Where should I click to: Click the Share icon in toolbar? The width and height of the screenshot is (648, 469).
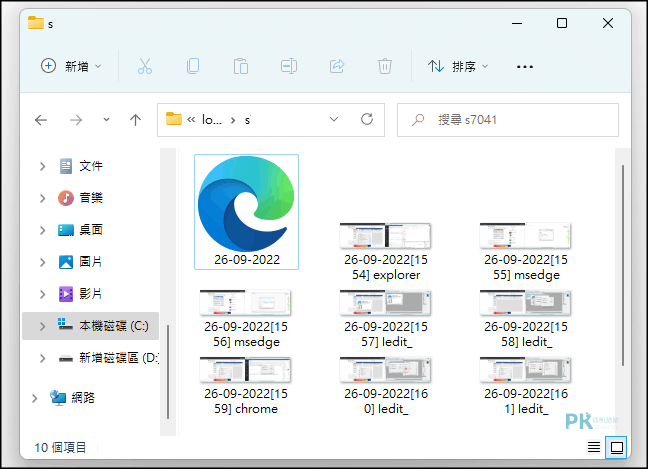(x=337, y=66)
